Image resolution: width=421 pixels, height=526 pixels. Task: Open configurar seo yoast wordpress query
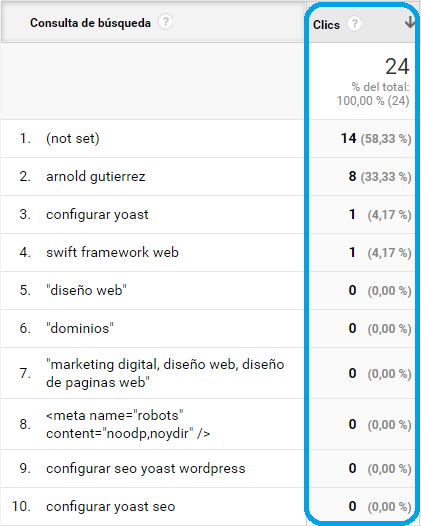click(146, 469)
